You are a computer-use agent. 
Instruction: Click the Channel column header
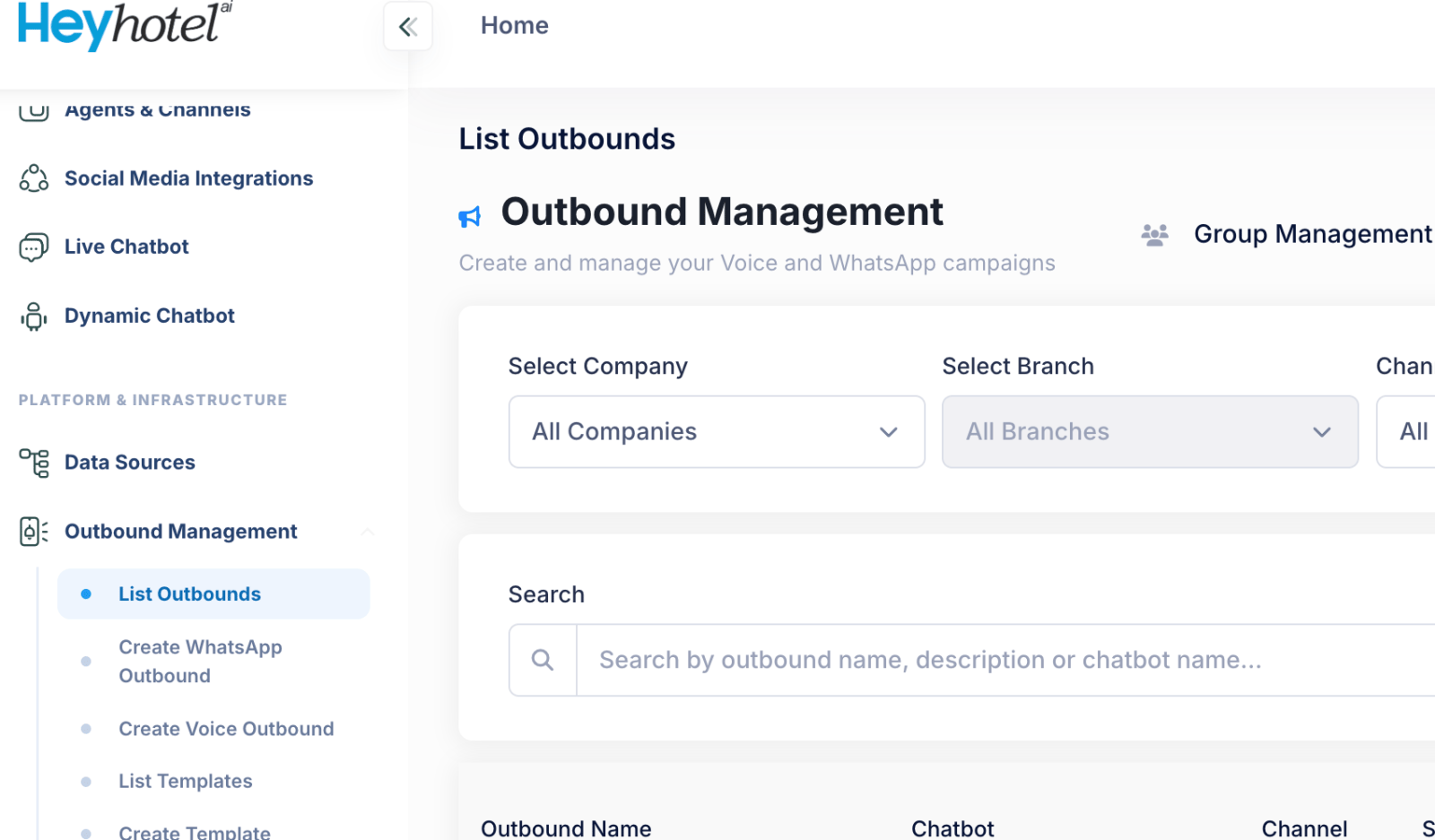pos(1304,828)
